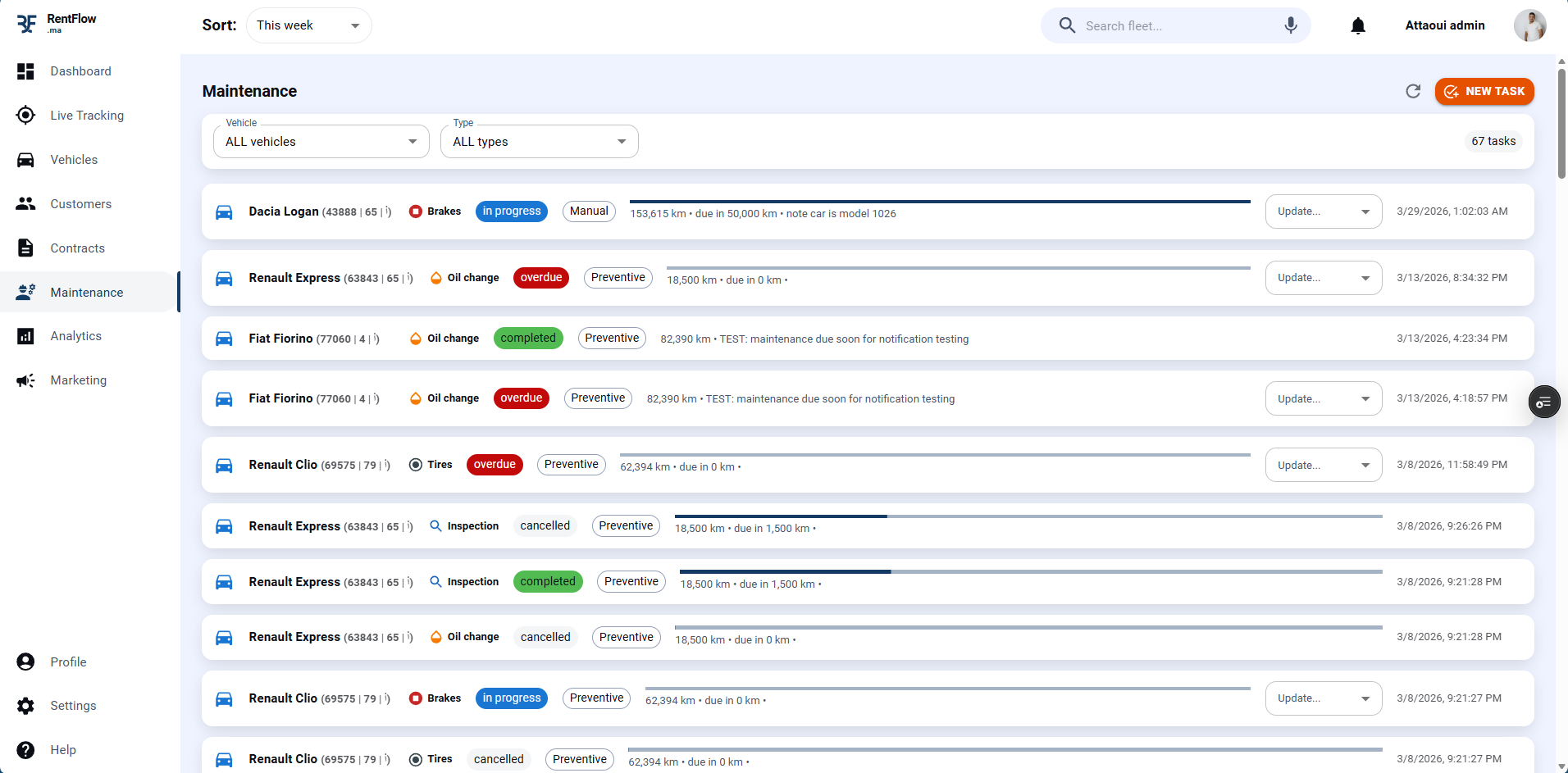Click overdue badge on Fiat Fiorino row
This screenshot has width=1568, height=773.
click(x=522, y=398)
